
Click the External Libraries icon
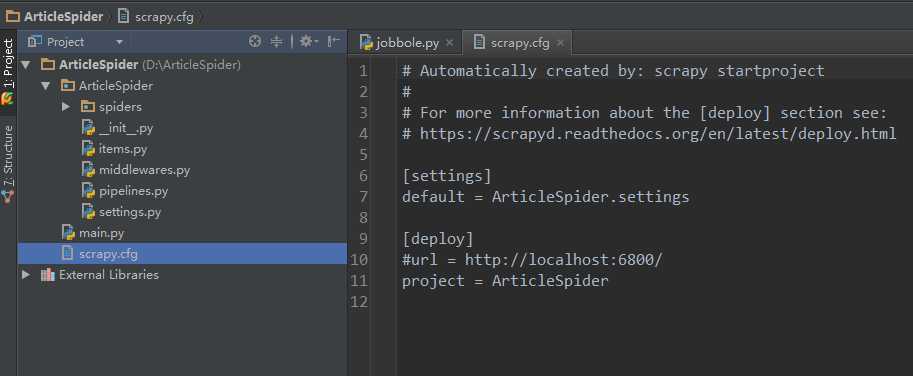pos(48,275)
